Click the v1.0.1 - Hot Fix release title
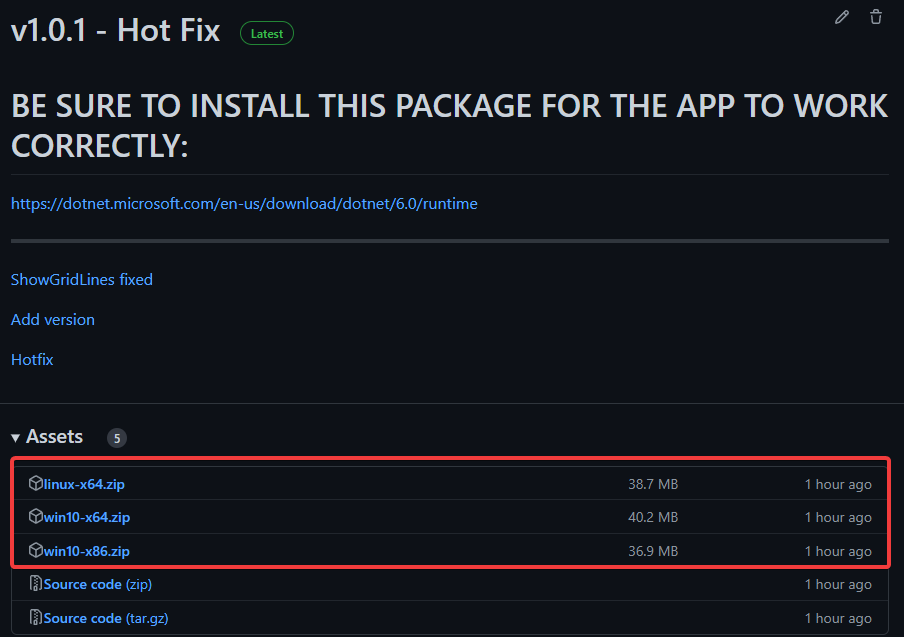This screenshot has width=904, height=637. (115, 30)
